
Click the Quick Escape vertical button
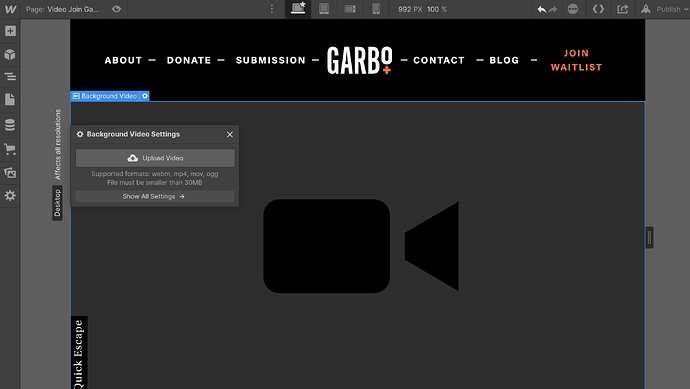[x=79, y=353]
